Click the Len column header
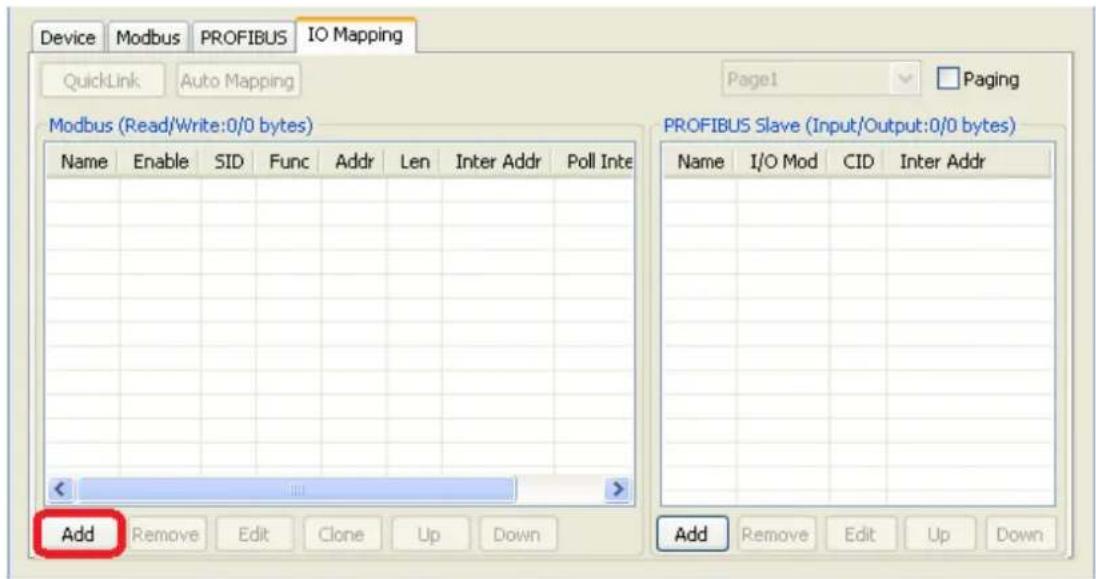Image resolution: width=1096 pixels, height=579 pixels. point(414,162)
